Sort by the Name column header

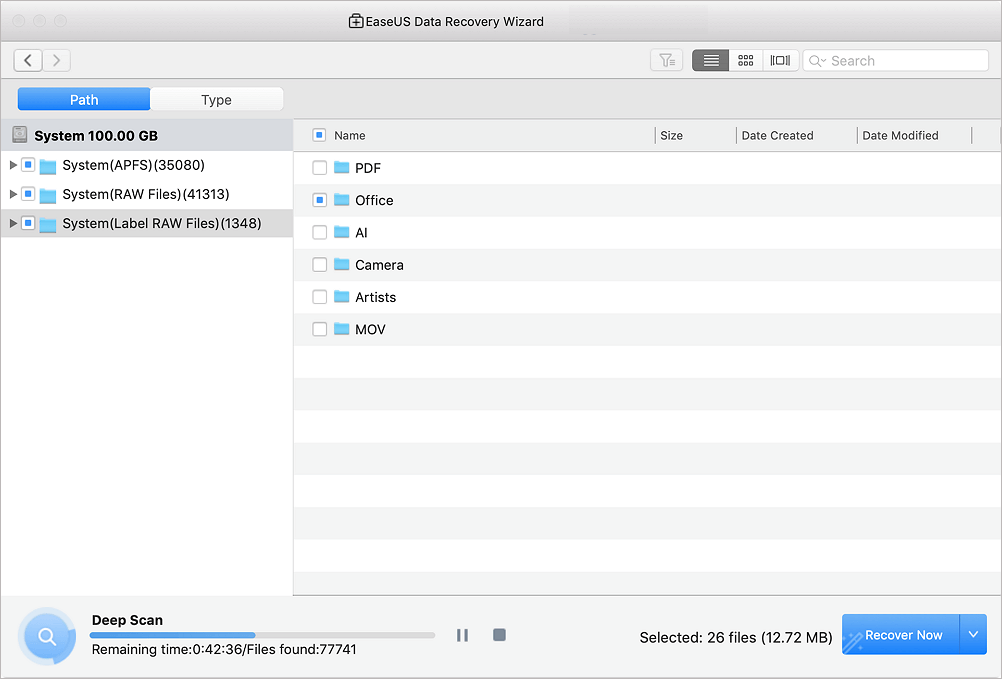[x=350, y=135]
